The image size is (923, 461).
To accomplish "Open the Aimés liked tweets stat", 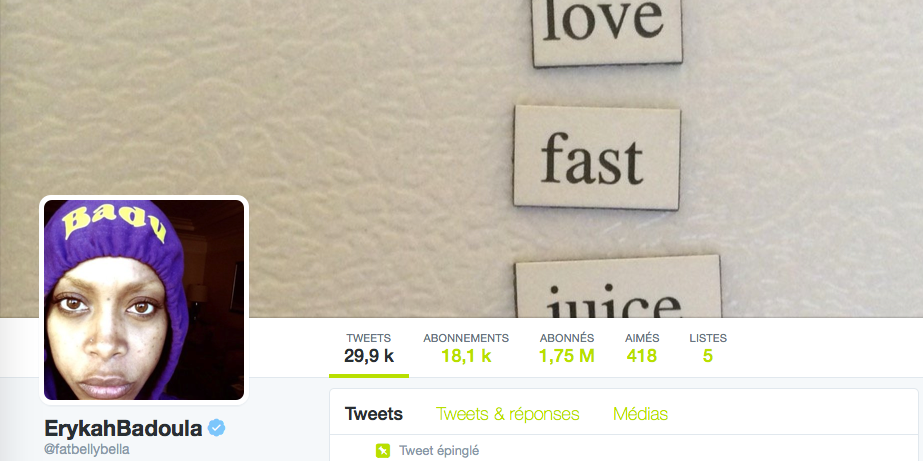I will pos(642,348).
